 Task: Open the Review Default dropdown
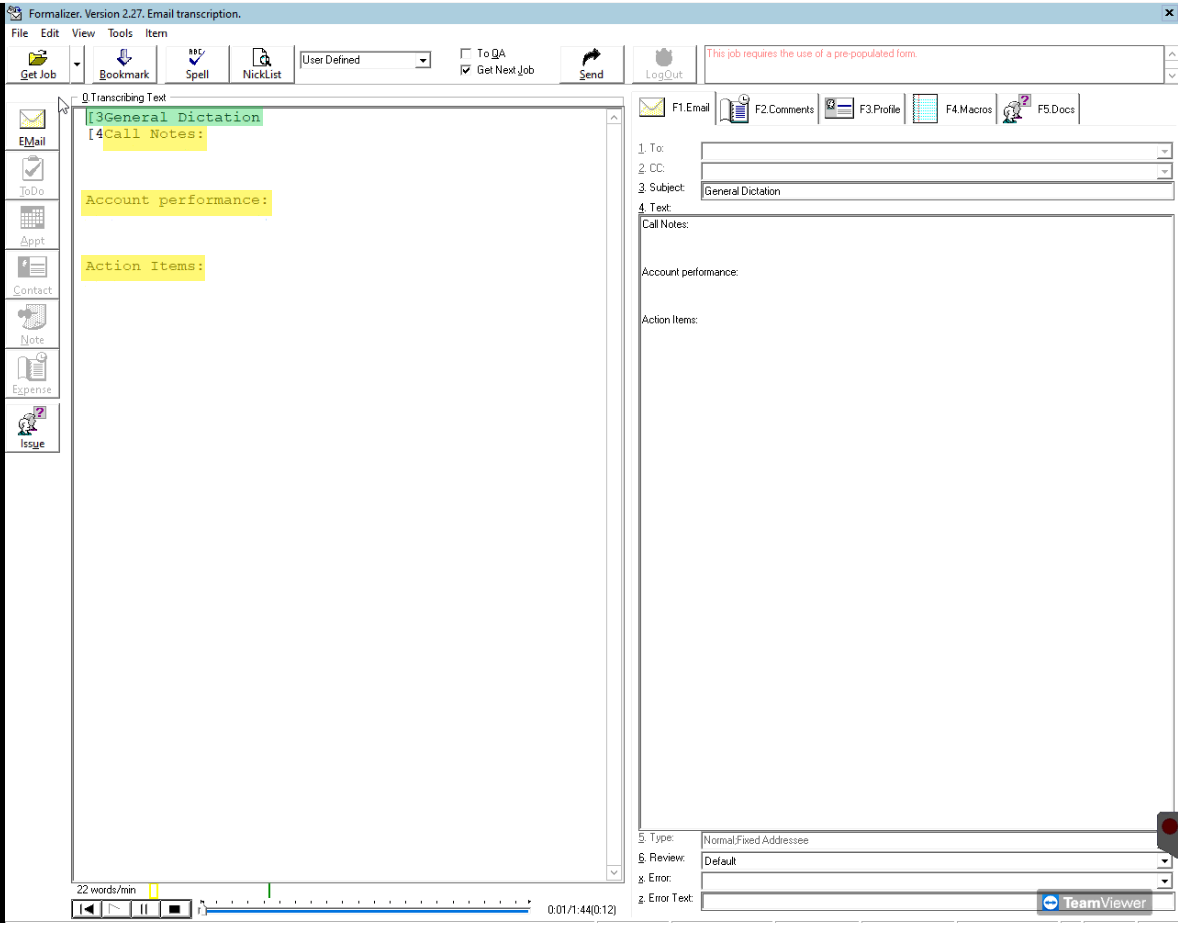1164,861
